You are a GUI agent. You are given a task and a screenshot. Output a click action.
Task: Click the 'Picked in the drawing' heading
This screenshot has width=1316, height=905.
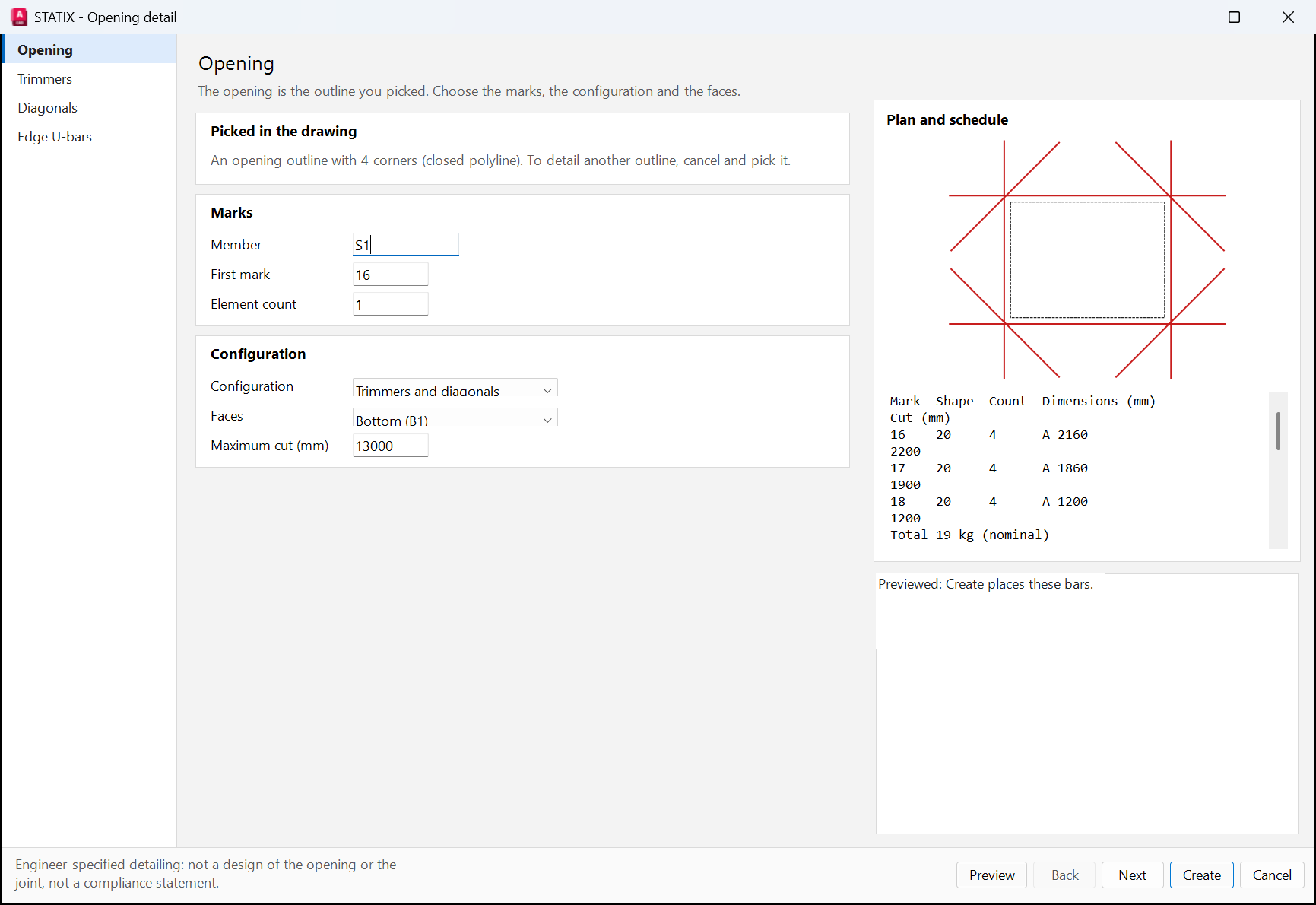pyautogui.click(x=284, y=131)
